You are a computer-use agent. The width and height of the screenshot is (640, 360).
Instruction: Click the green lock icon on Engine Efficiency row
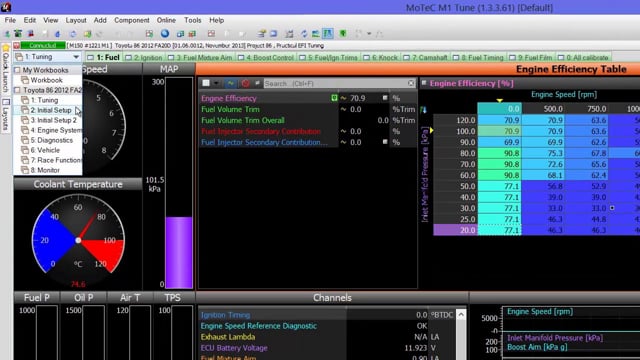coord(334,98)
